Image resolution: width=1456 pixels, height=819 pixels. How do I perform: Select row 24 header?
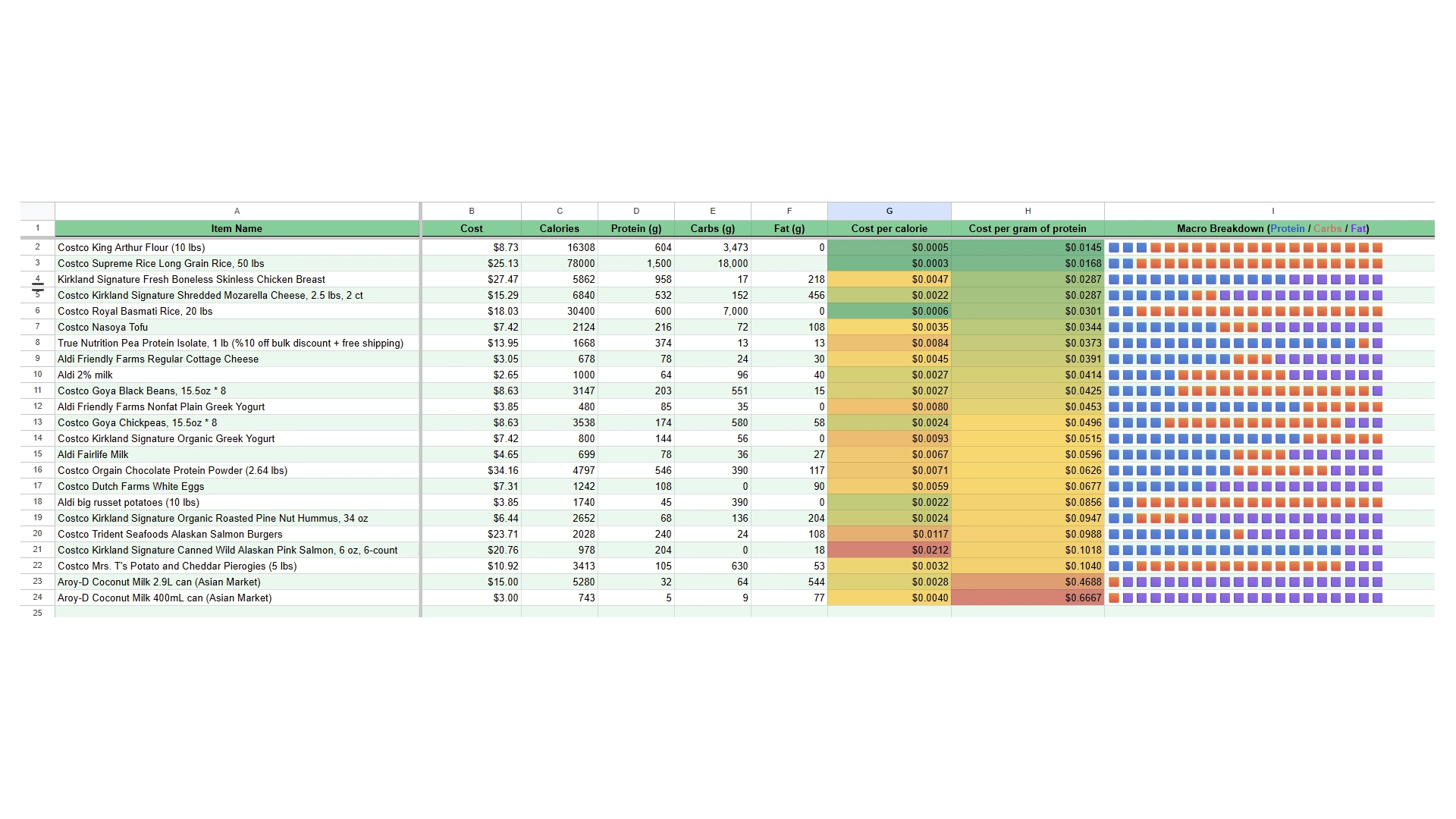tap(37, 598)
